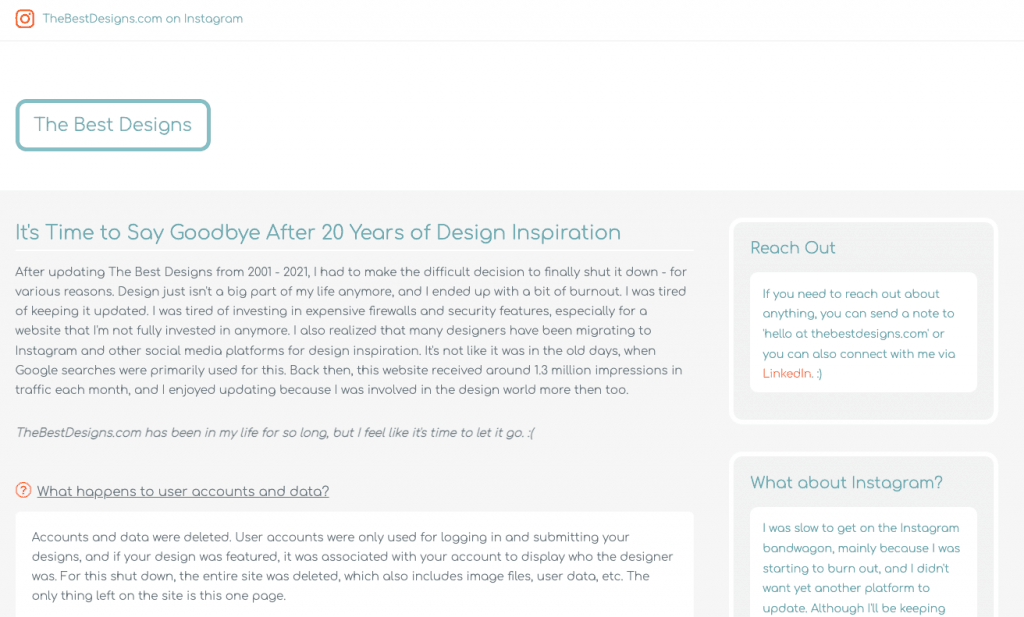The height and width of the screenshot is (617, 1024).
Task: Select the user accounts and data question
Action: (183, 491)
